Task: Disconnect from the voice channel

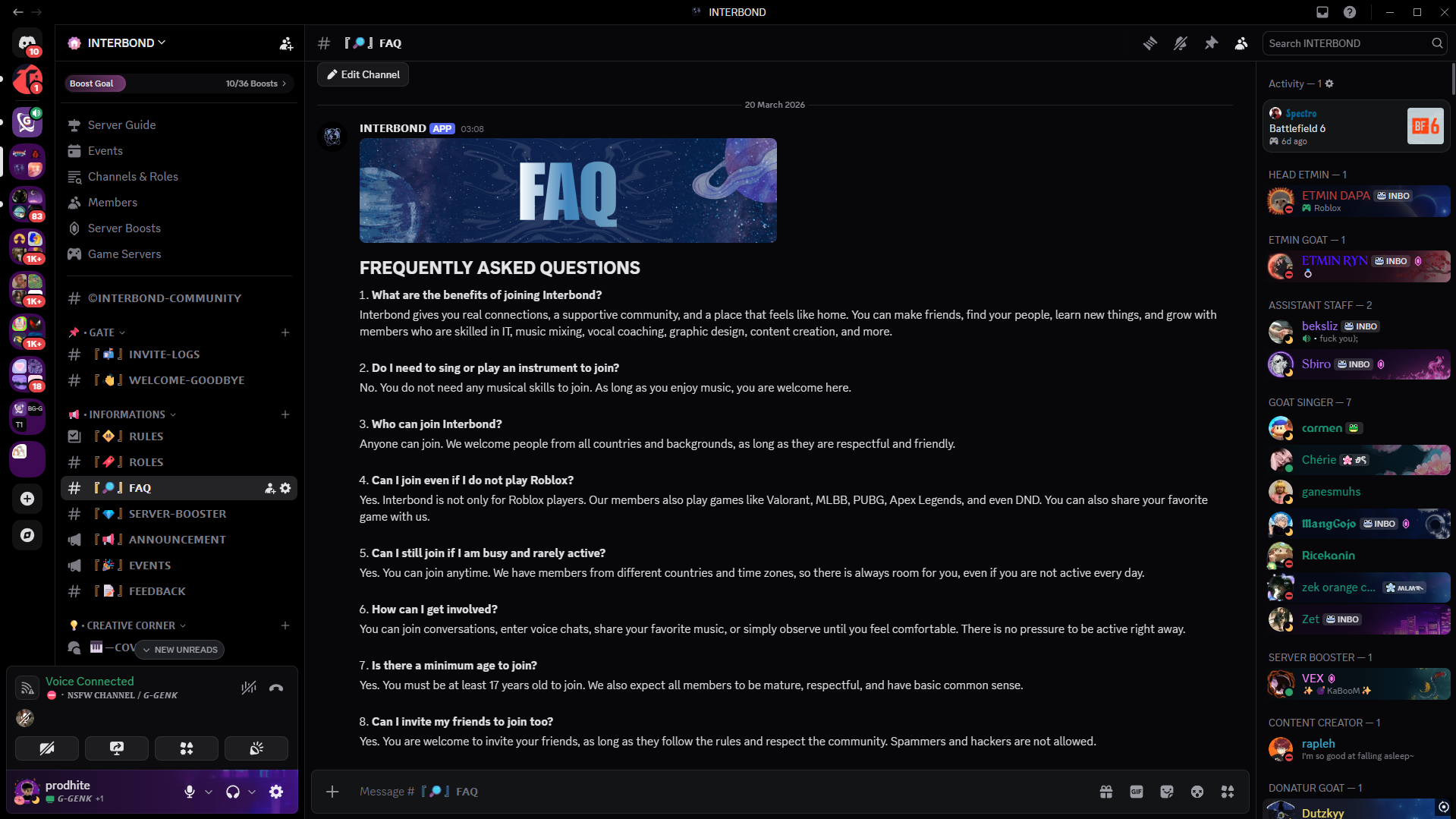Action: 276,688
